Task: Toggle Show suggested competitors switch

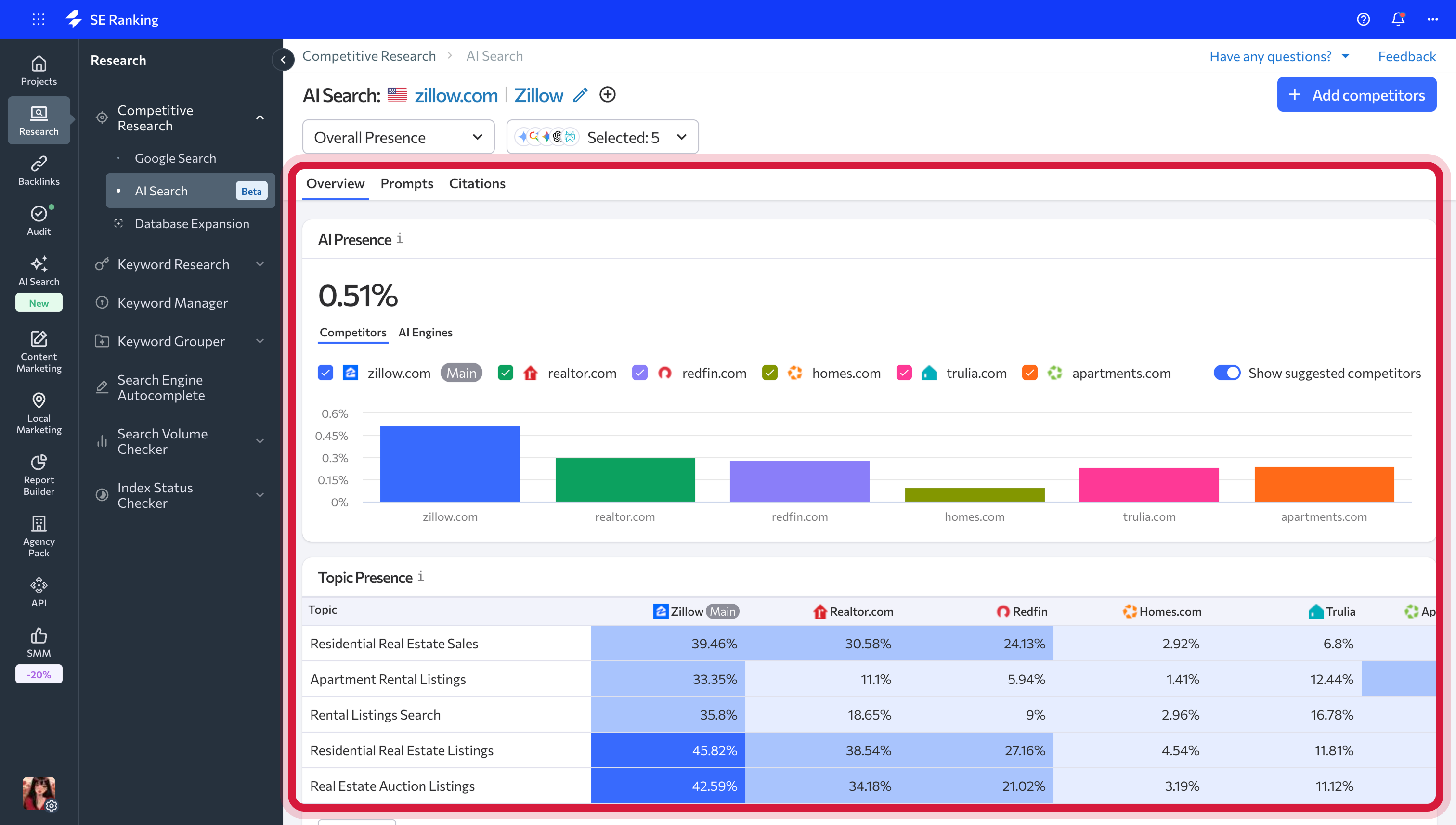Action: pyautogui.click(x=1226, y=373)
